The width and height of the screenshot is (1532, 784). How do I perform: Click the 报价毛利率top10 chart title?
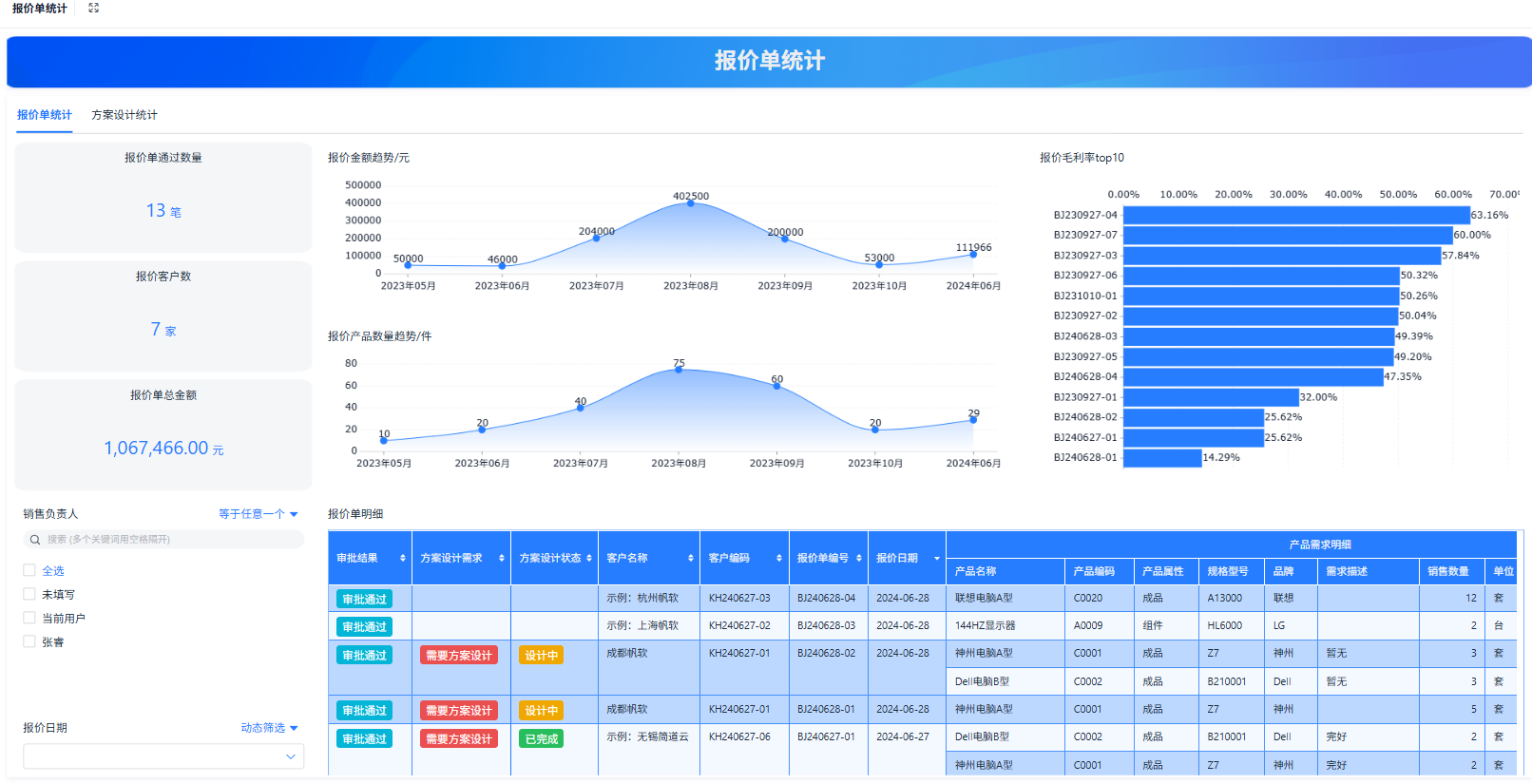(x=1082, y=159)
